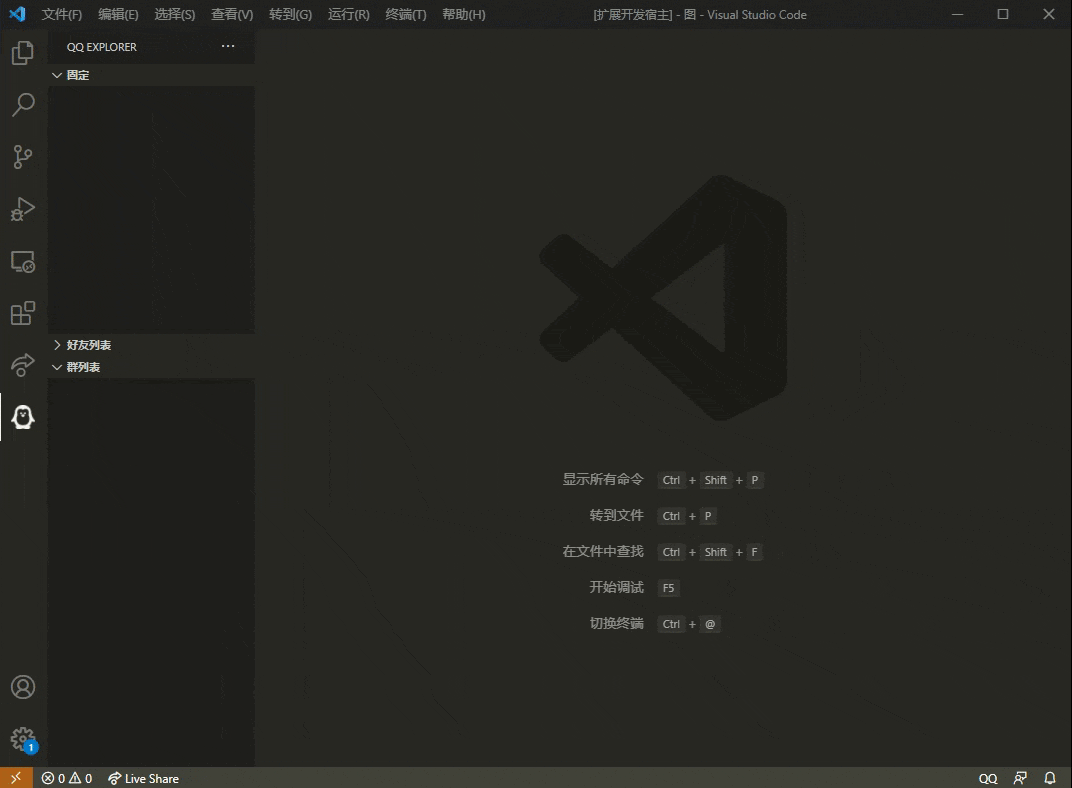The image size is (1072, 788).
Task: Open the 运行(R) menu
Action: click(x=349, y=14)
